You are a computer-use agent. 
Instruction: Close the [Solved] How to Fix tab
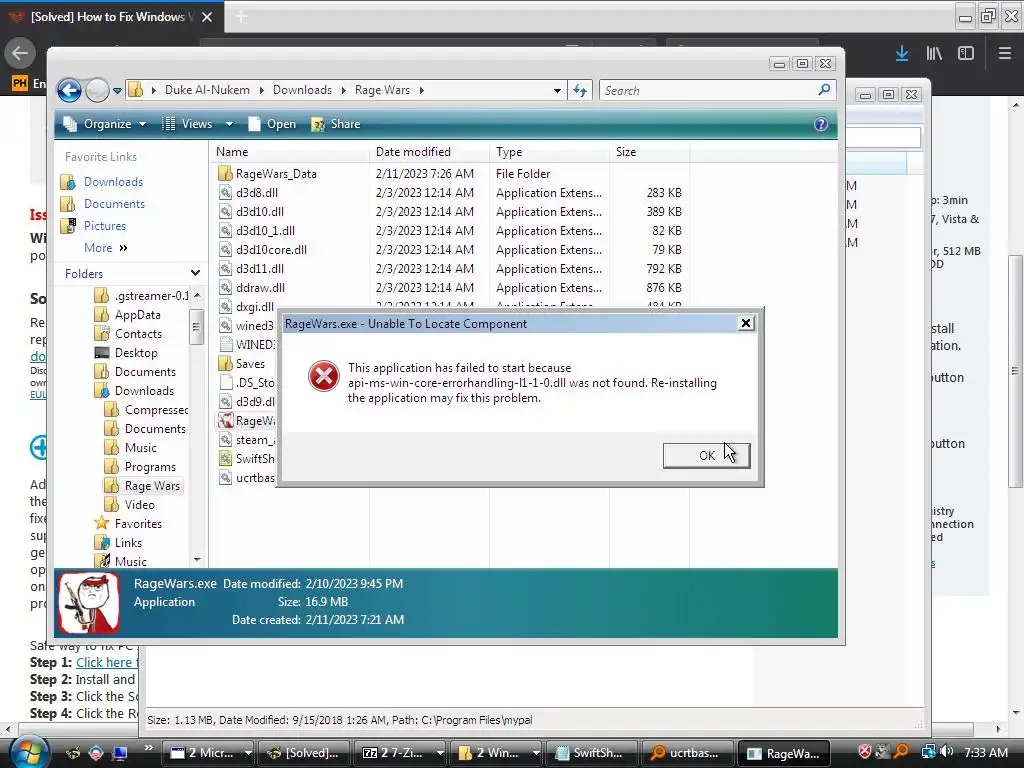(207, 17)
